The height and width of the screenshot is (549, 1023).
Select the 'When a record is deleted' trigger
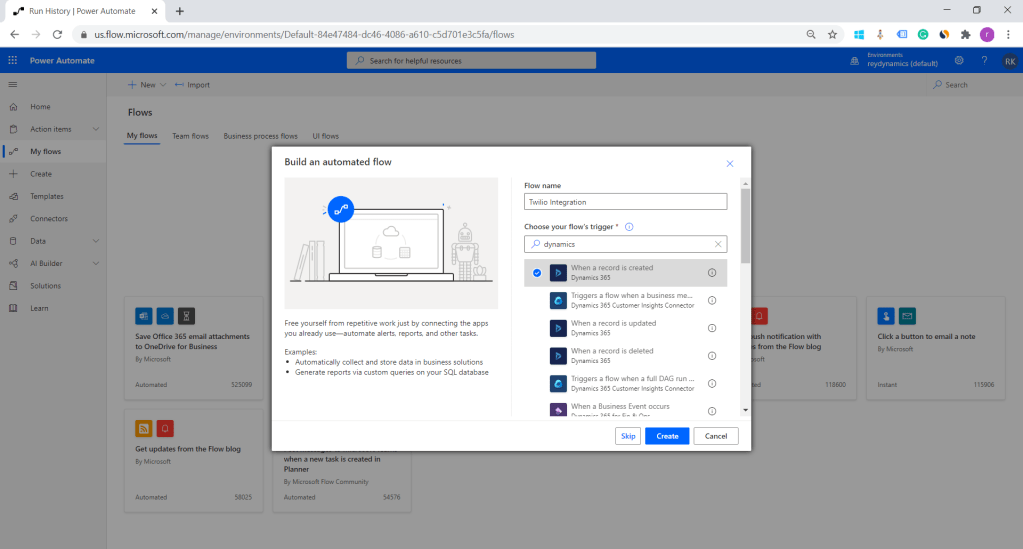click(612, 355)
